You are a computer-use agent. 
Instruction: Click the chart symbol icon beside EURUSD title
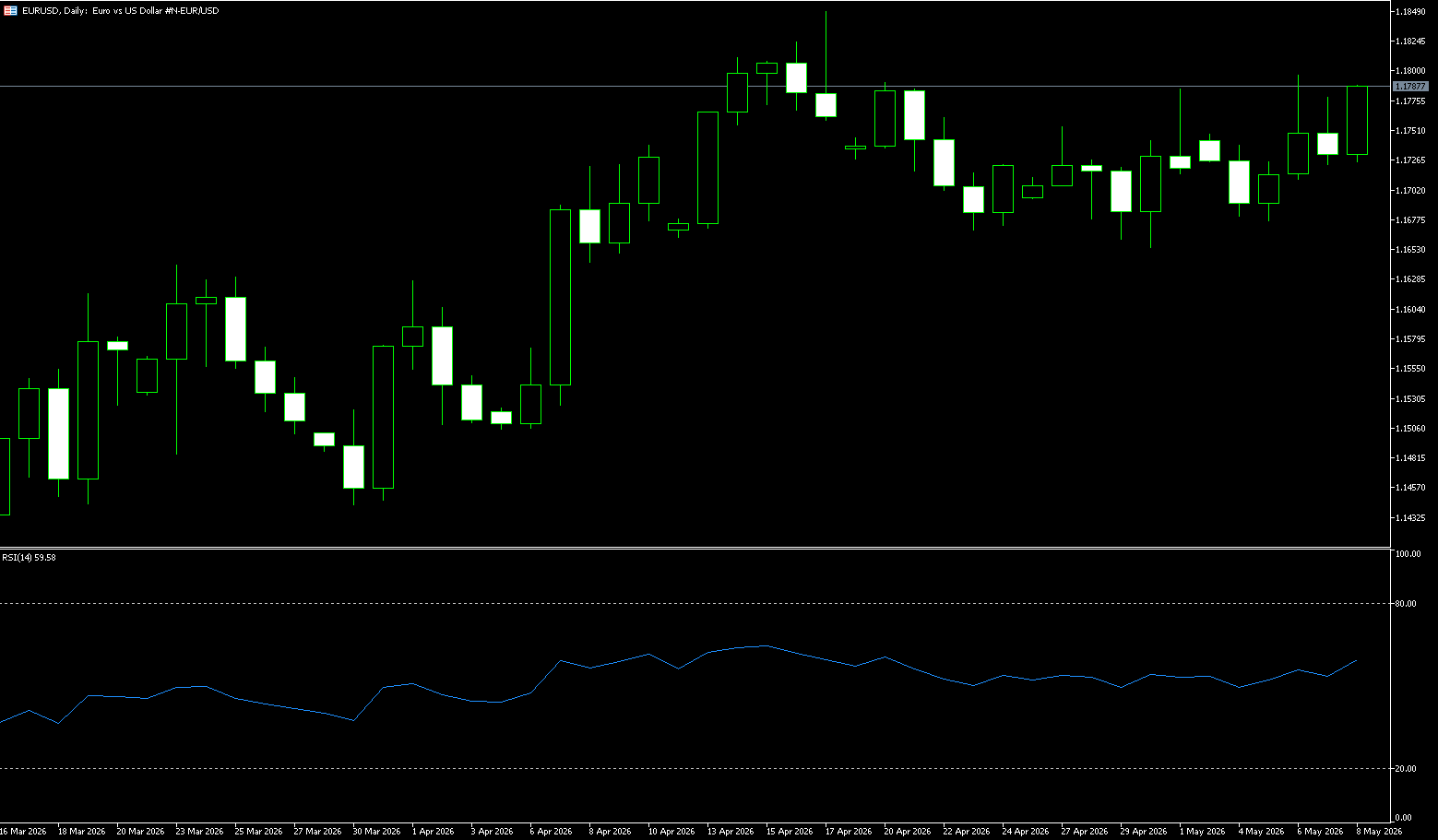(x=9, y=10)
